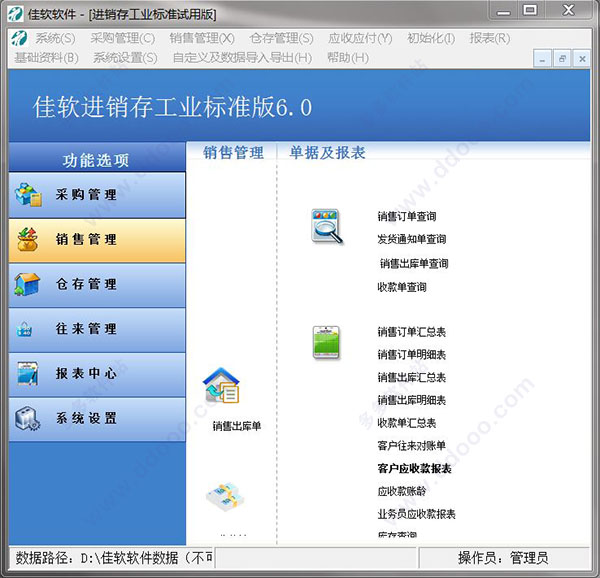Open the 销售出库单 house icon
Screen dimensions: 600x578
coord(221,386)
